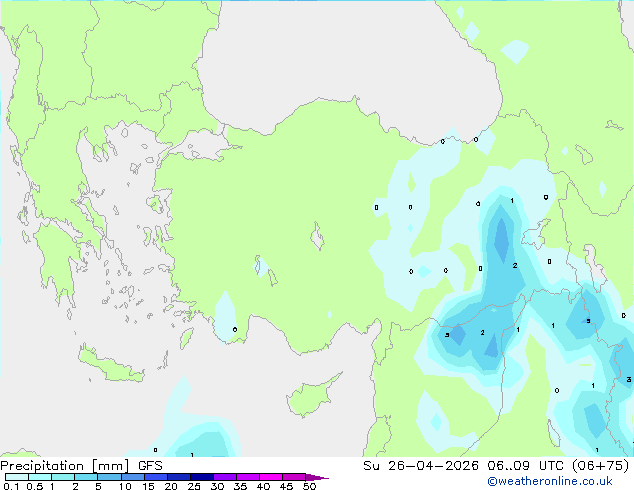The height and width of the screenshot is (490, 634).
Task: Select the legend swatch between 2 and 5
Action: pyautogui.click(x=86, y=477)
